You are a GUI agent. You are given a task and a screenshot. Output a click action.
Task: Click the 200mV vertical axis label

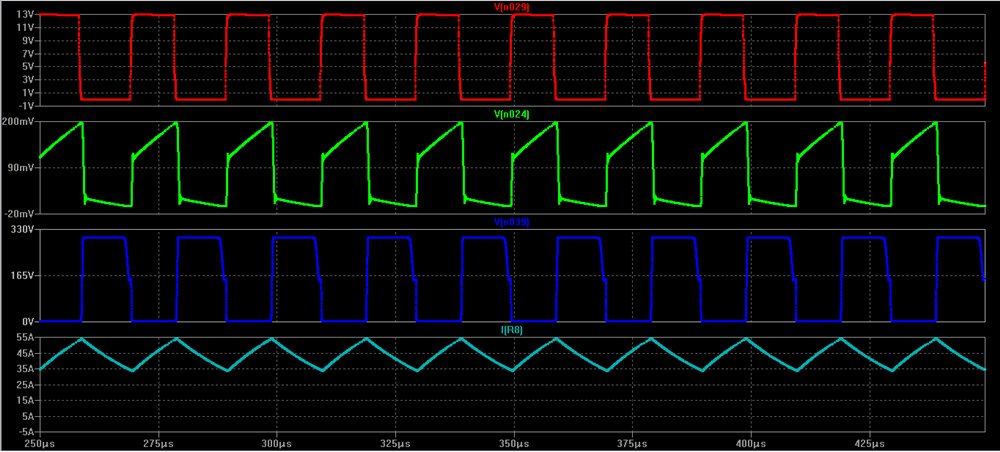pos(19,122)
